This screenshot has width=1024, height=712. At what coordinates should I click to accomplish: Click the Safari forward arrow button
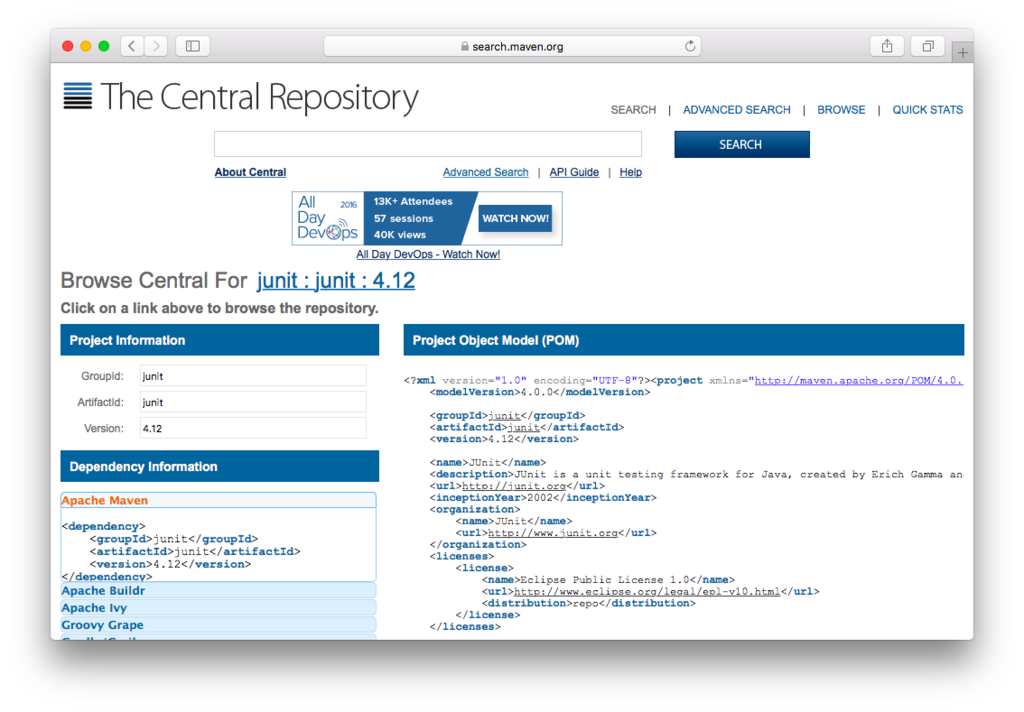click(156, 46)
